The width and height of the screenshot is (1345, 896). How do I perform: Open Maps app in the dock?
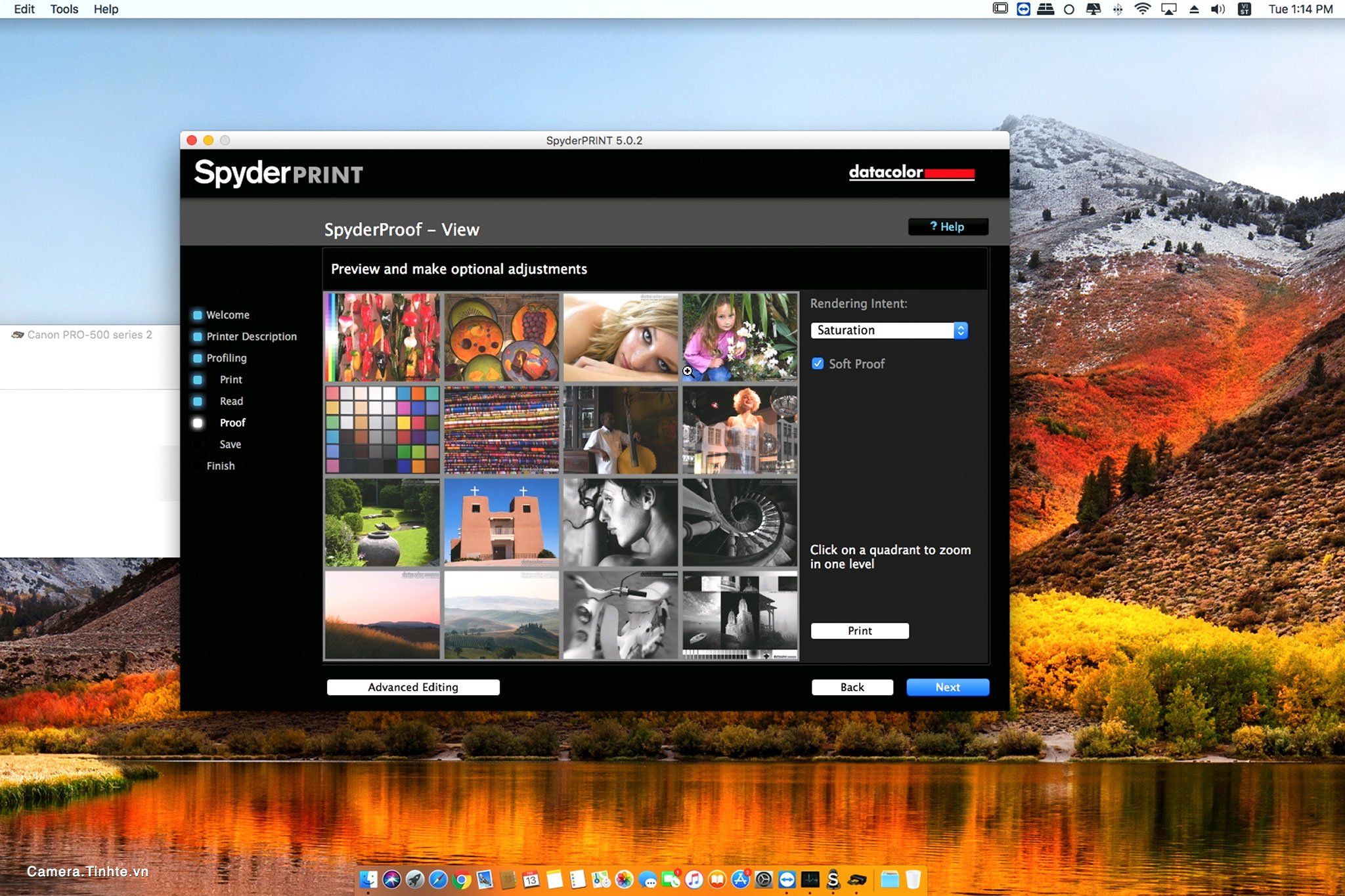(x=601, y=879)
